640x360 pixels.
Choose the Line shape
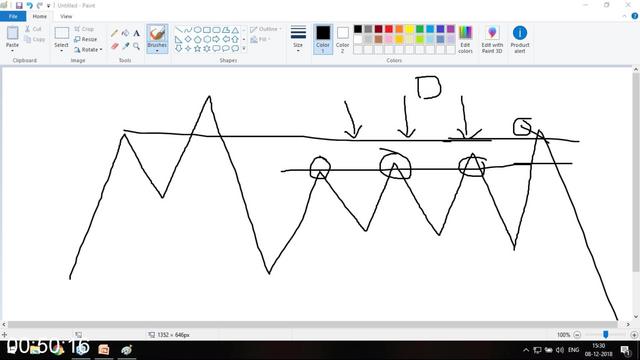click(x=179, y=30)
